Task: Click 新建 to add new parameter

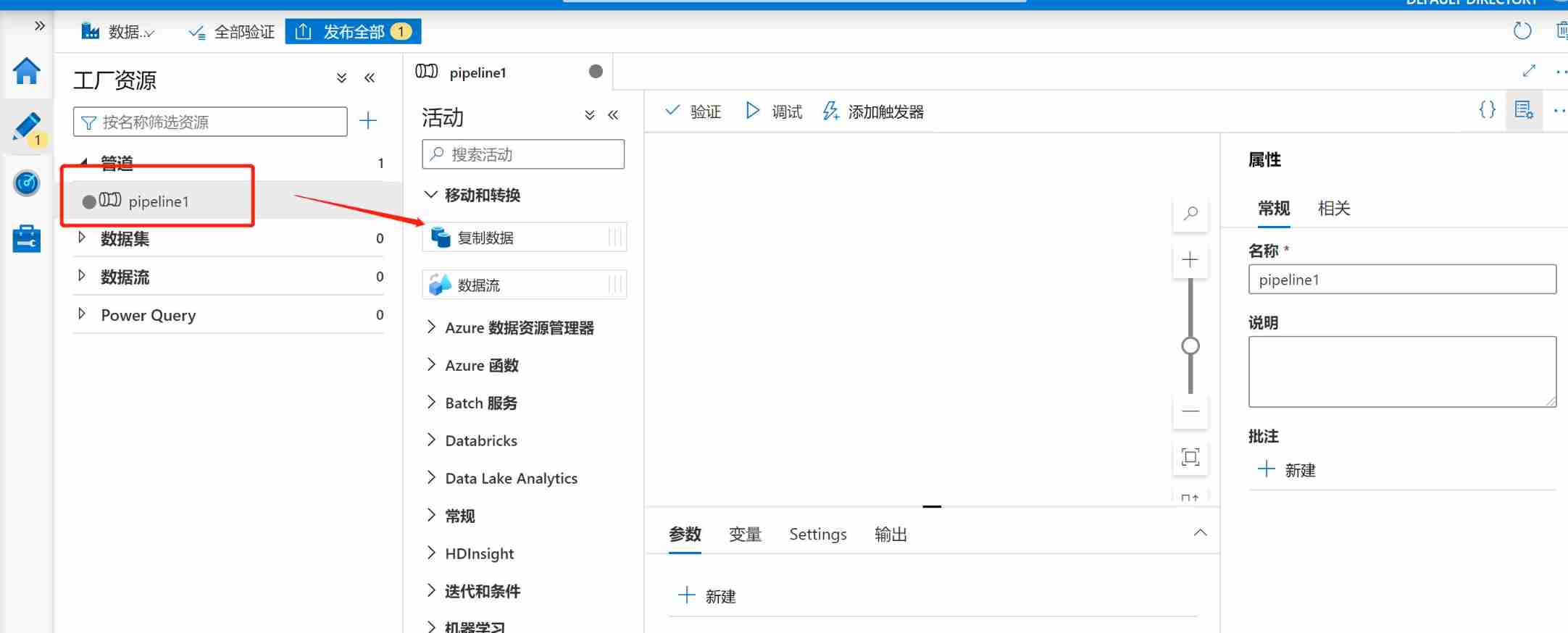Action: pos(706,596)
